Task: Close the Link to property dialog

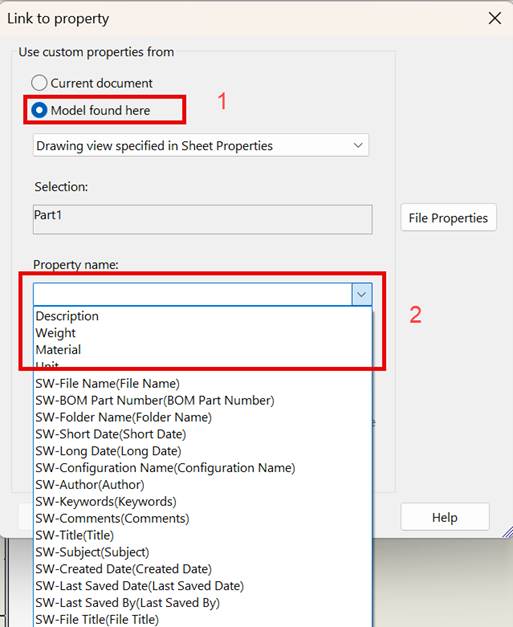Action: tap(495, 18)
